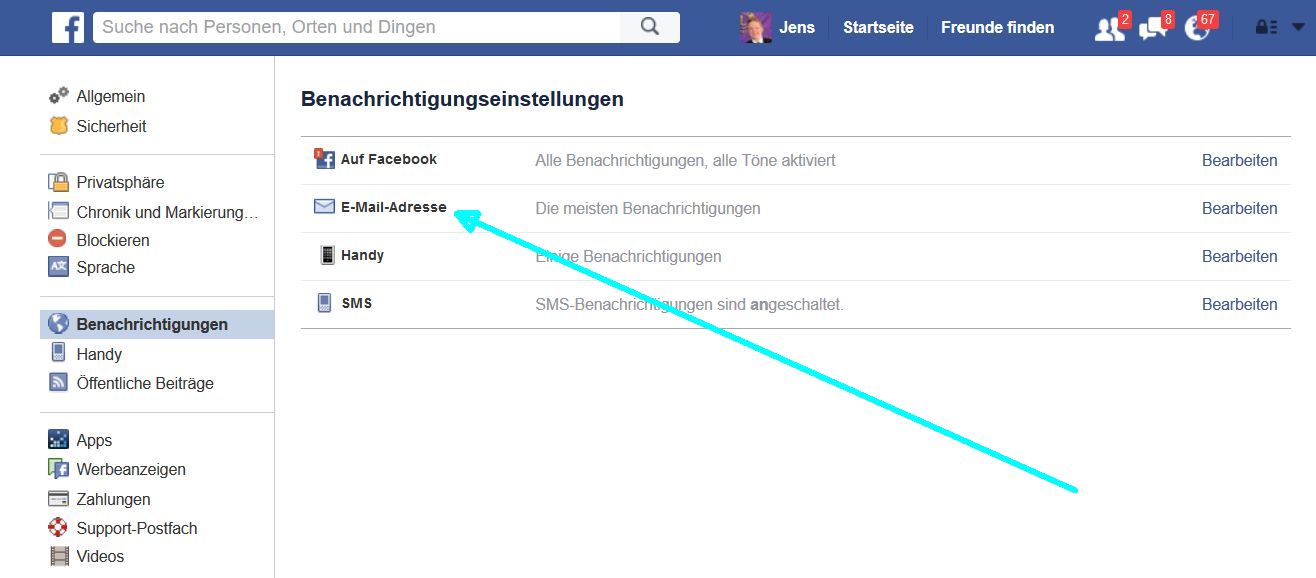Image resolution: width=1316 pixels, height=578 pixels.
Task: Open Support-Postfach
Action: click(x=137, y=528)
